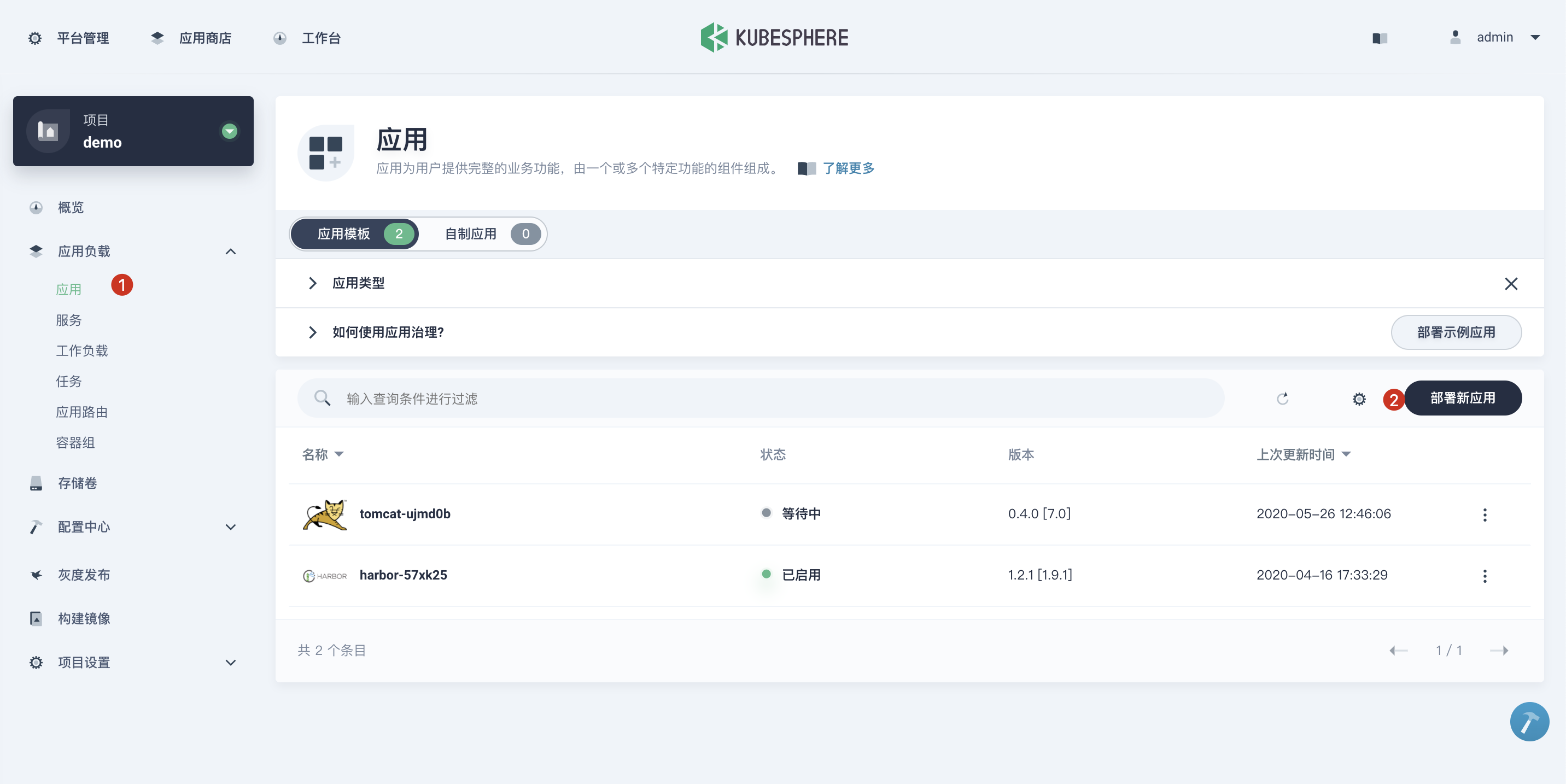Click the refresh list icon
The width and height of the screenshot is (1566, 784).
[x=1282, y=399]
